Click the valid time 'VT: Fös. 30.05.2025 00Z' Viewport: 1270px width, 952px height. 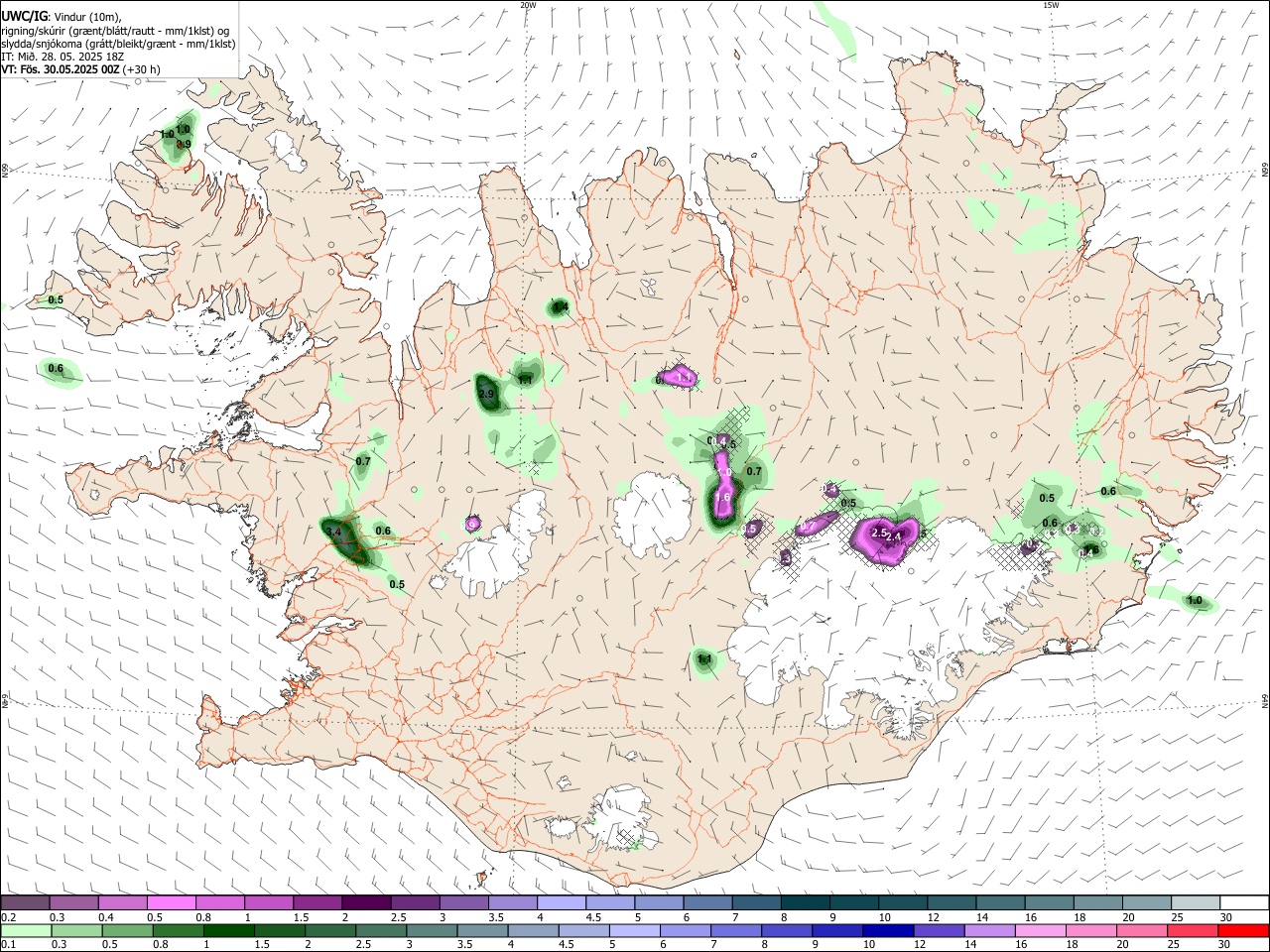(x=61, y=69)
